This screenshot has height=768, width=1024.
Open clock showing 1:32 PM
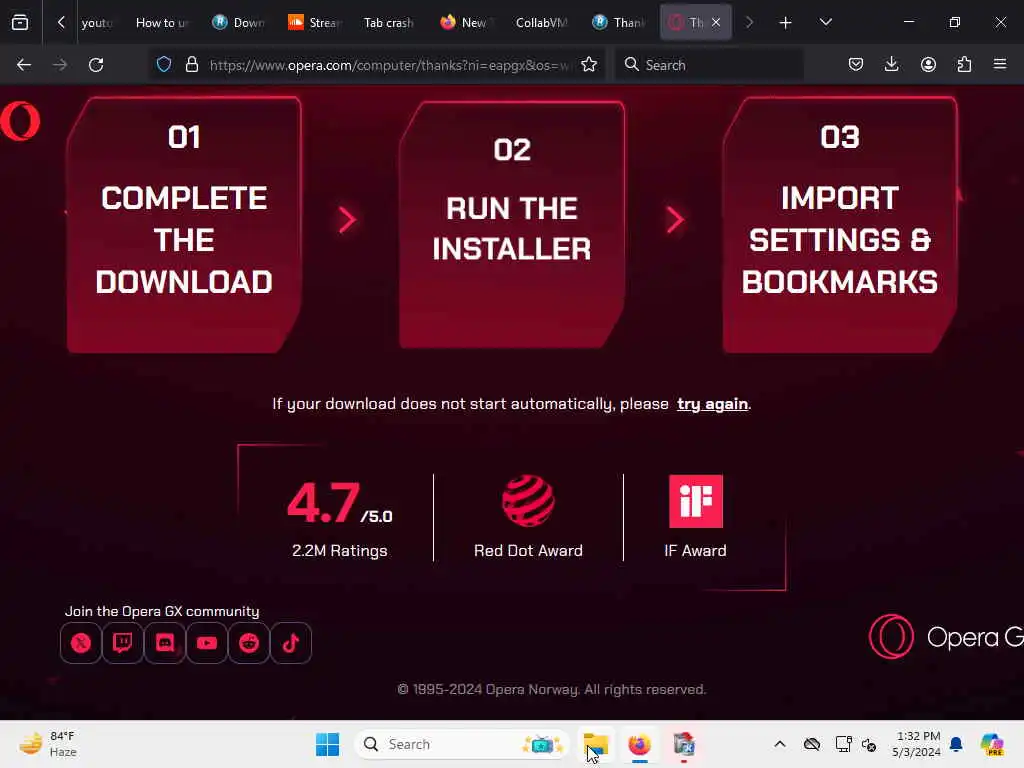tap(917, 744)
